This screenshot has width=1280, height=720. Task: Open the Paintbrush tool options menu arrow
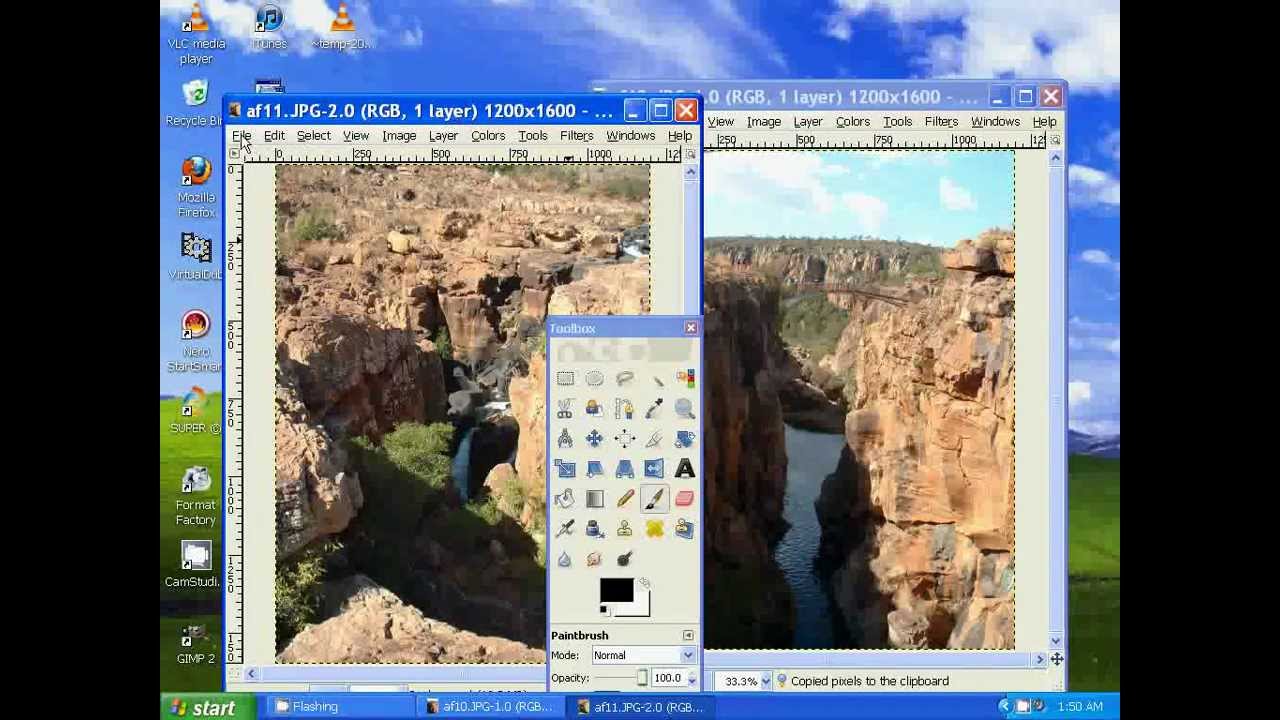point(688,635)
